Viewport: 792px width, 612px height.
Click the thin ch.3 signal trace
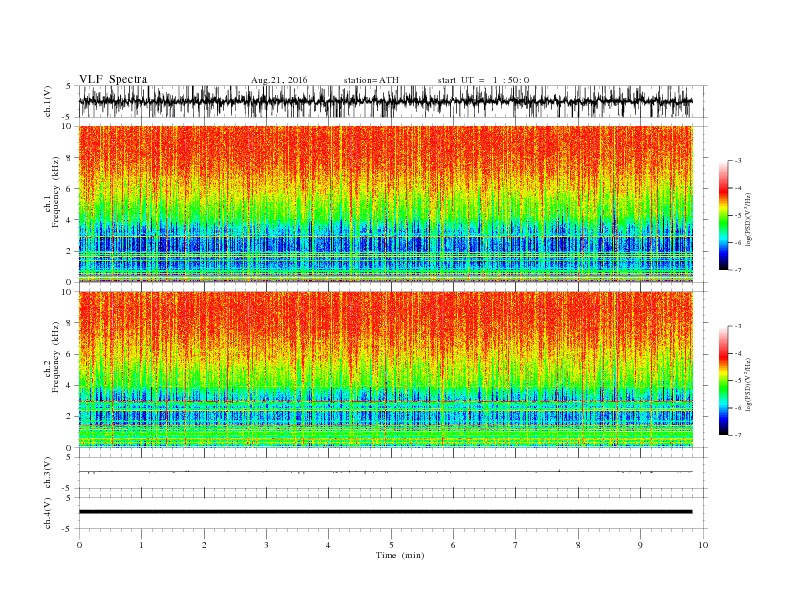(385, 472)
